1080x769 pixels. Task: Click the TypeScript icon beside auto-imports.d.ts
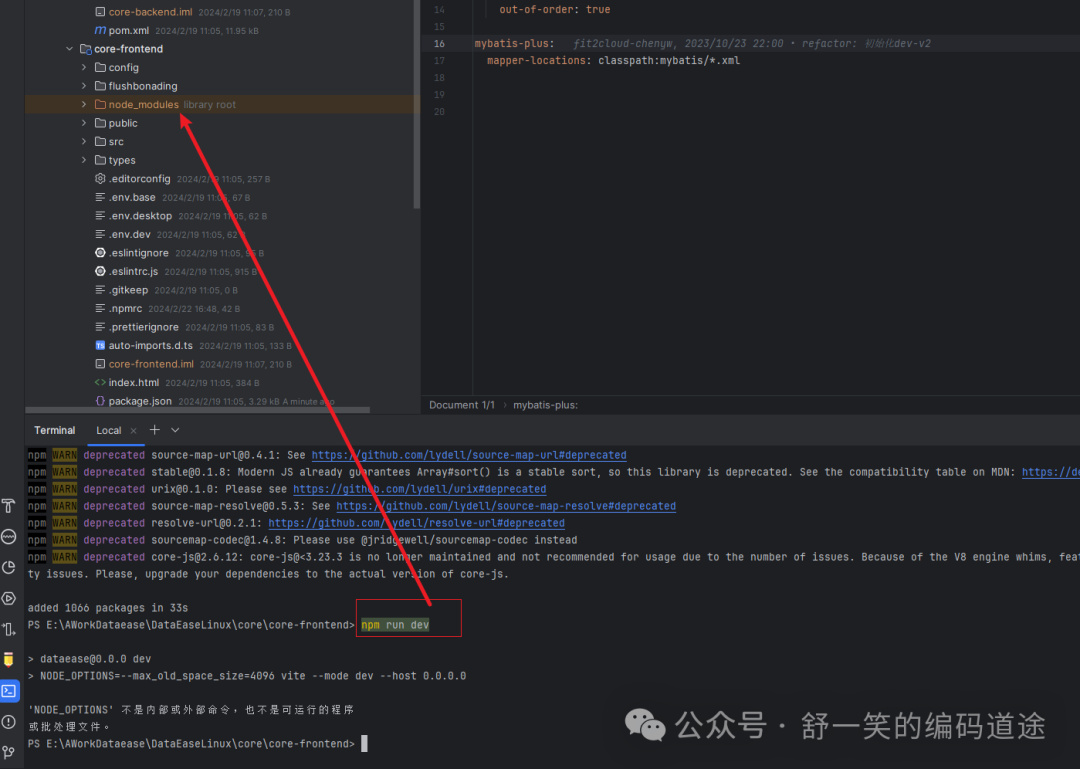click(x=100, y=345)
